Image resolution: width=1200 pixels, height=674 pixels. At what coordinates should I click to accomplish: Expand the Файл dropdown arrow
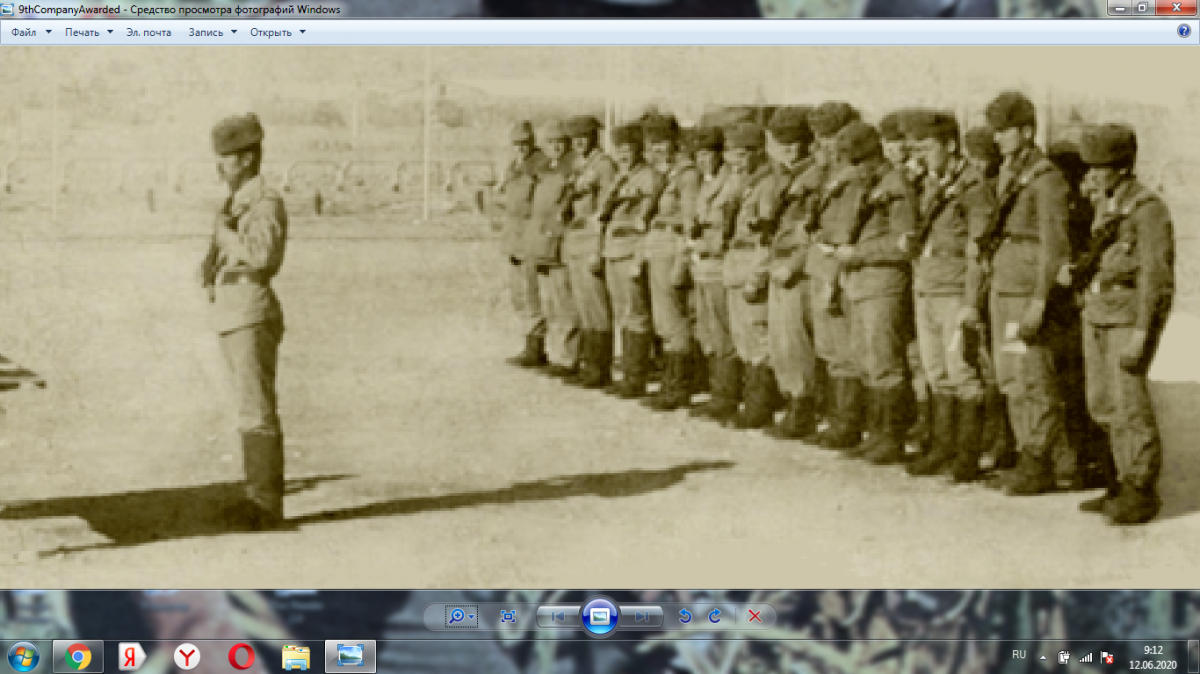tap(48, 32)
